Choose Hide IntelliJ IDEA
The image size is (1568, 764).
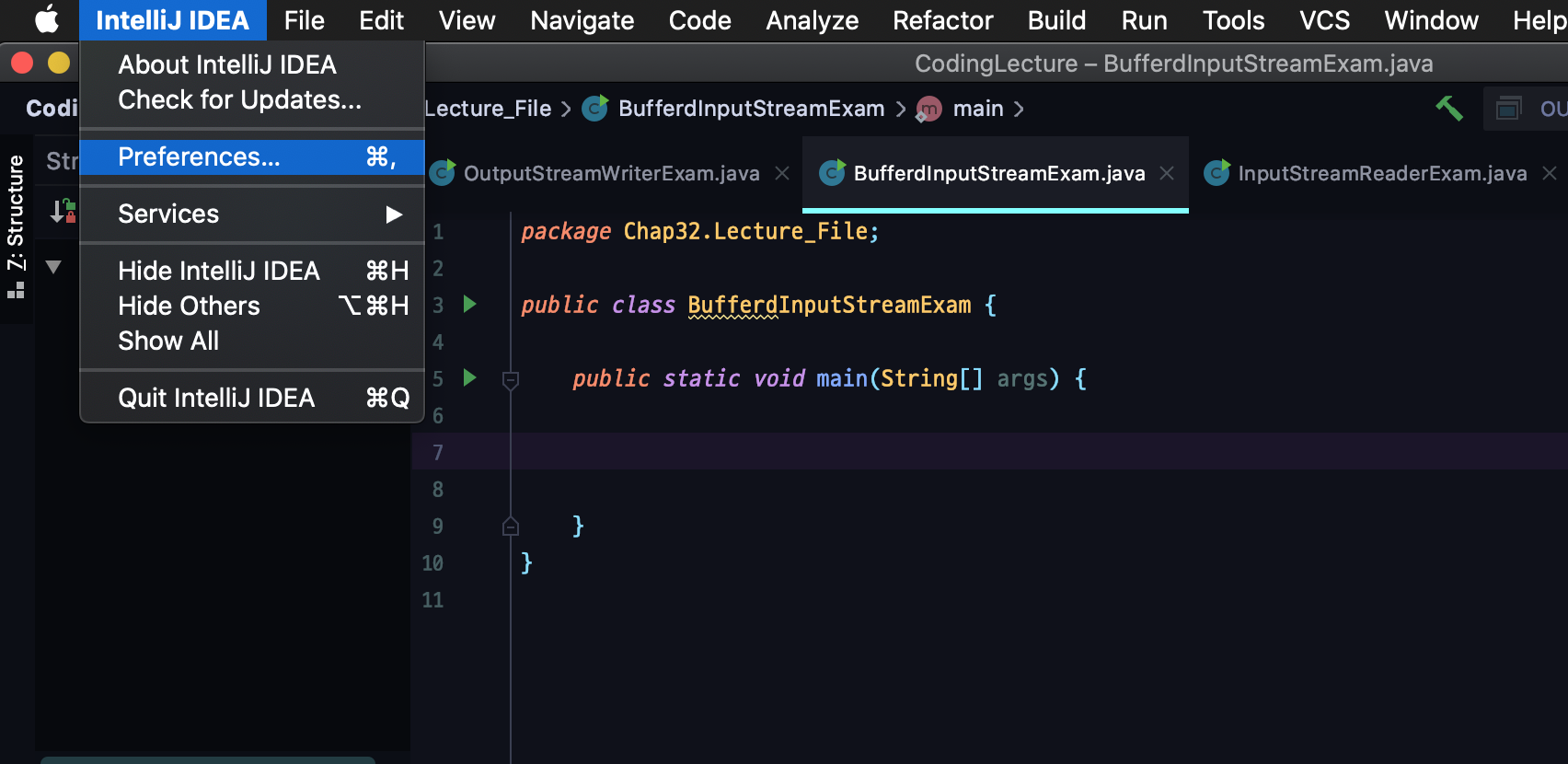click(252, 271)
